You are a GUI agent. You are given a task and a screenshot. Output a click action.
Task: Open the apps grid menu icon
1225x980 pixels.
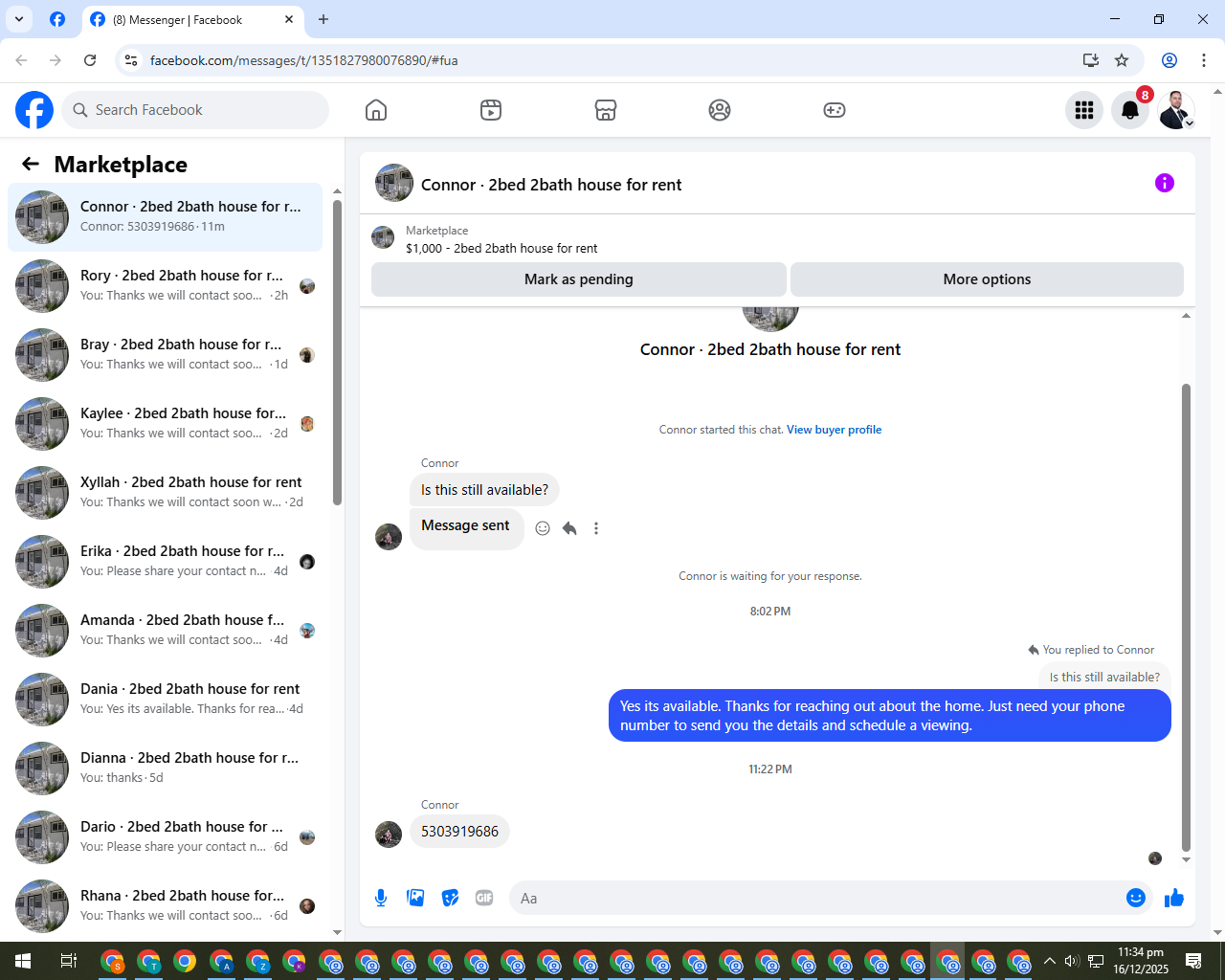click(x=1084, y=110)
